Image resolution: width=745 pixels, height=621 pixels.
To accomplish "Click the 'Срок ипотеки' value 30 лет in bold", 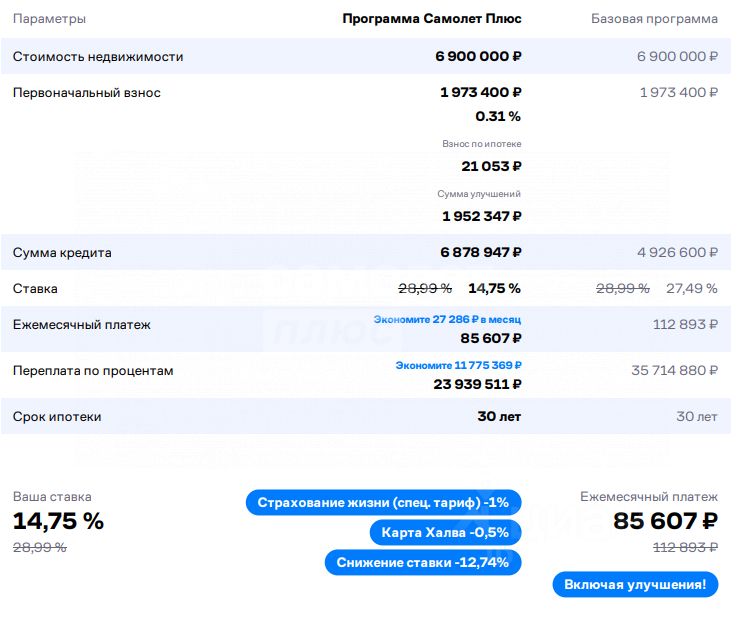I will [499, 417].
